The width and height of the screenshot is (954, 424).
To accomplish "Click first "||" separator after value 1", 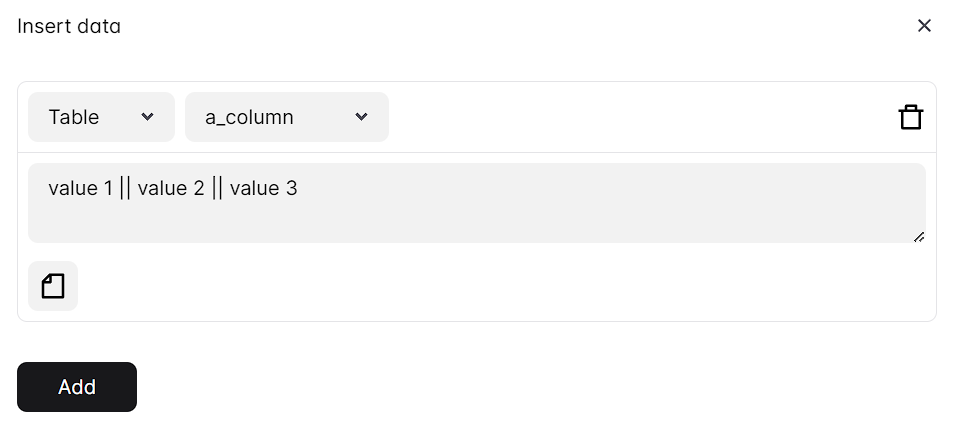I will (x=125, y=188).
